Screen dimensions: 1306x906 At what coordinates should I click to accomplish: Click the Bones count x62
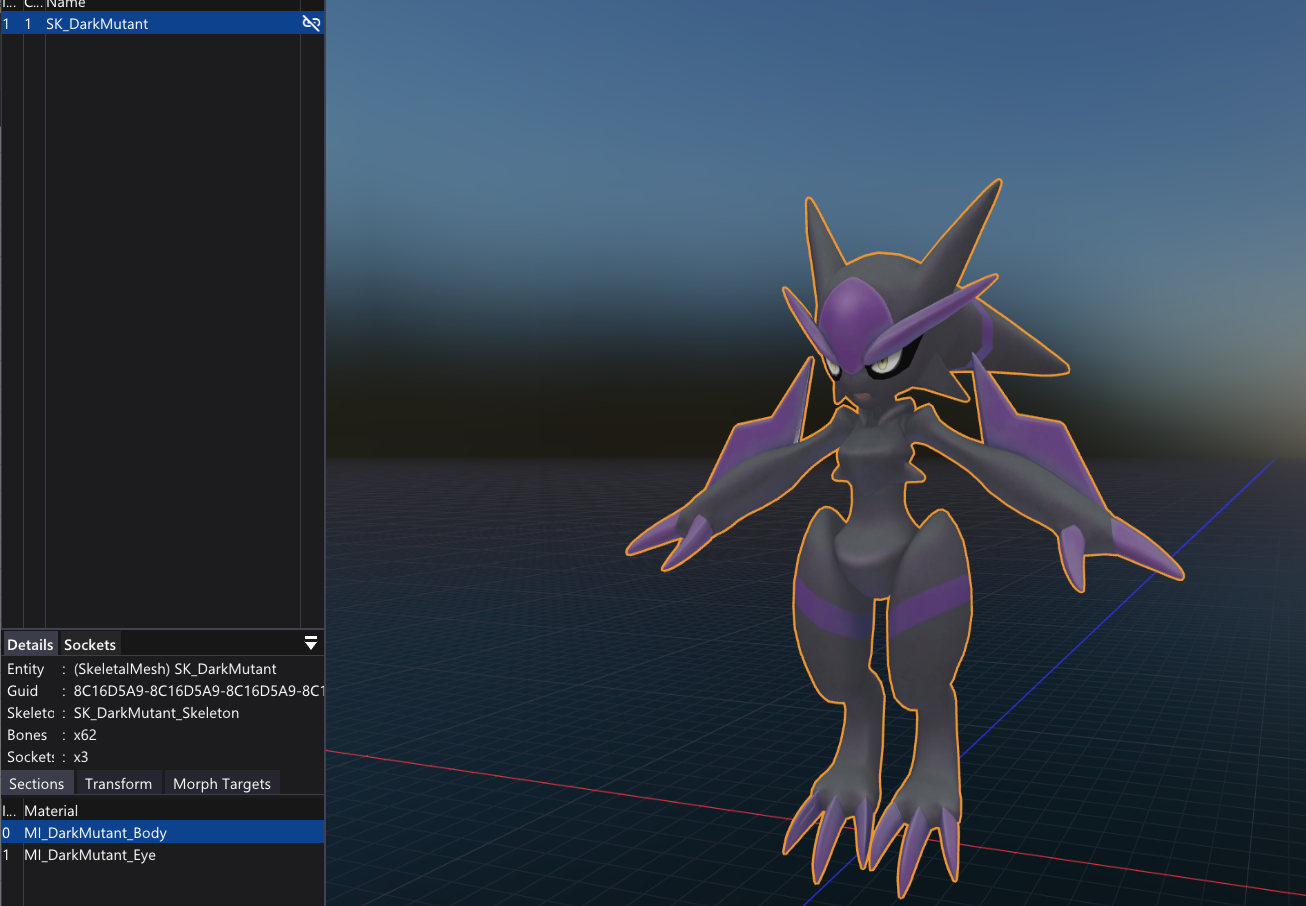tap(85, 735)
